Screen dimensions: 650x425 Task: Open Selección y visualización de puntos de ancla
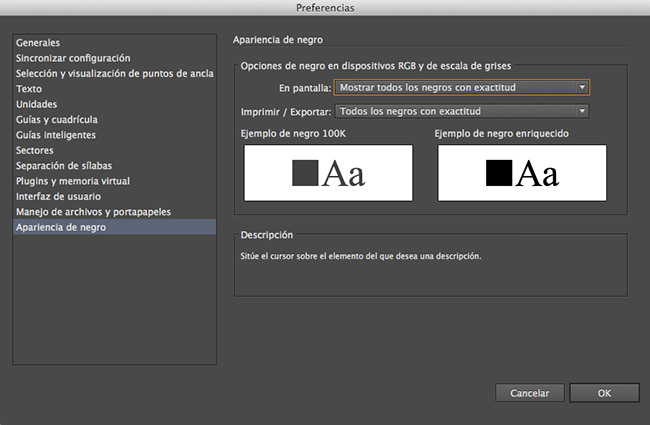pos(114,73)
